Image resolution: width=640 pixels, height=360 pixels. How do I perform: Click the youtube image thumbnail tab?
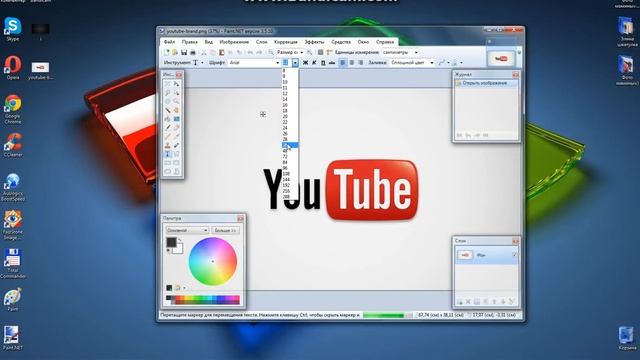coord(501,59)
